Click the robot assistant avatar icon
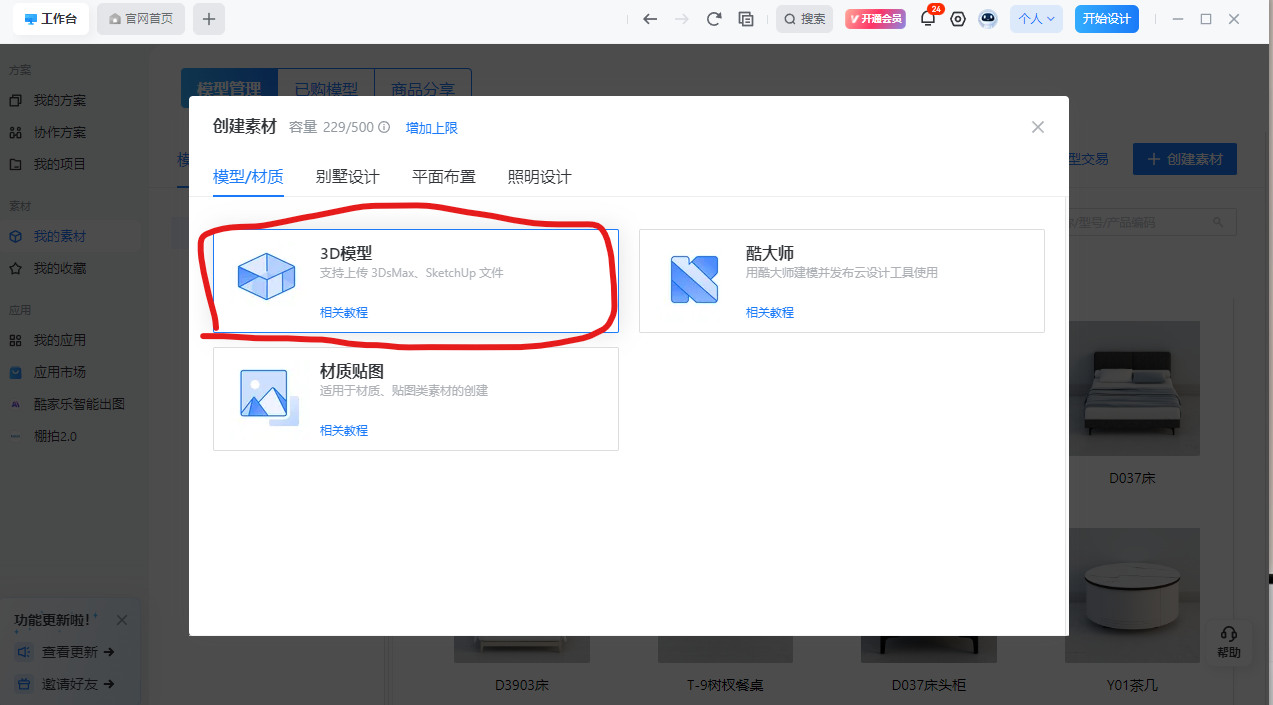 coord(988,19)
